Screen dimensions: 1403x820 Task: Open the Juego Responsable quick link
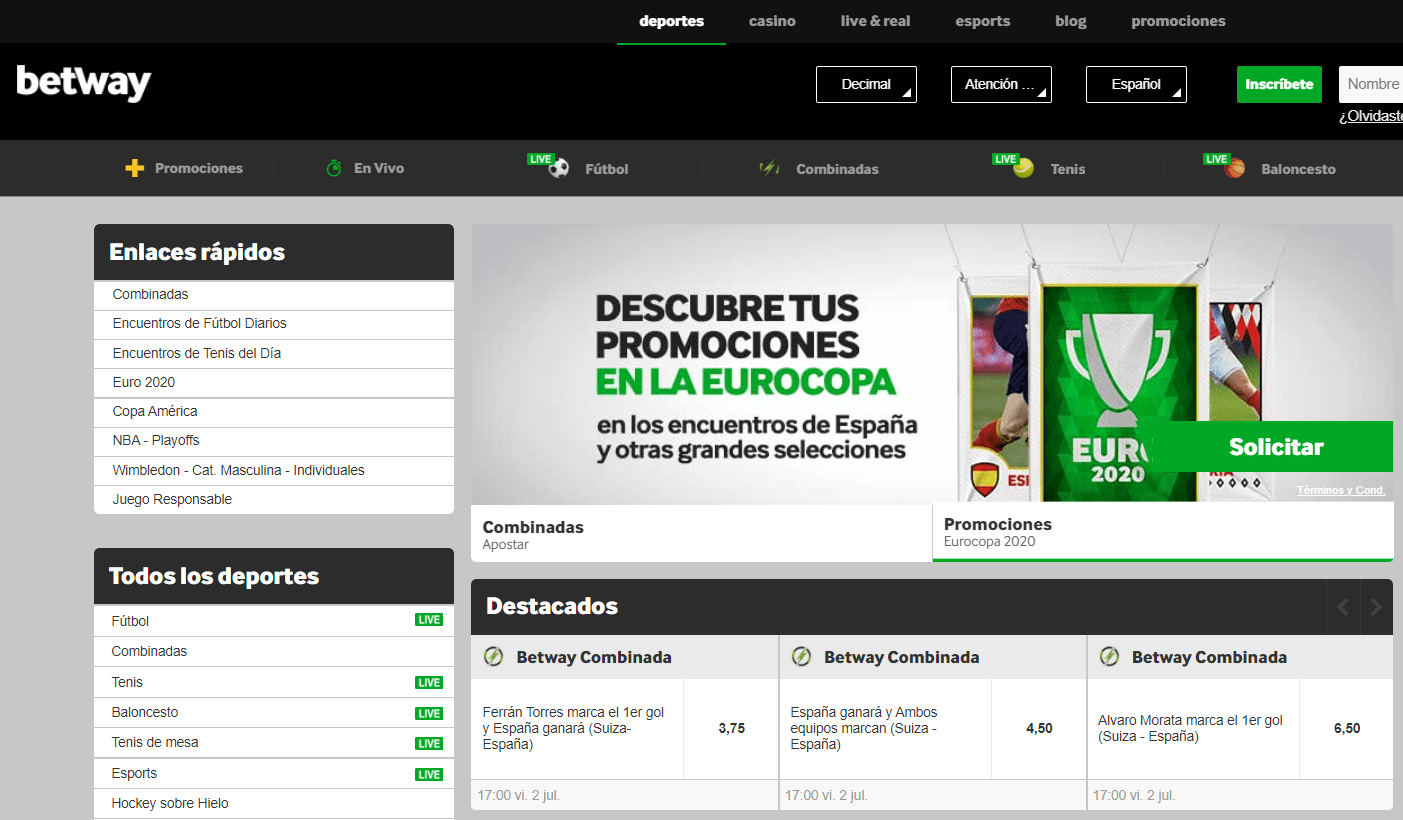point(274,499)
